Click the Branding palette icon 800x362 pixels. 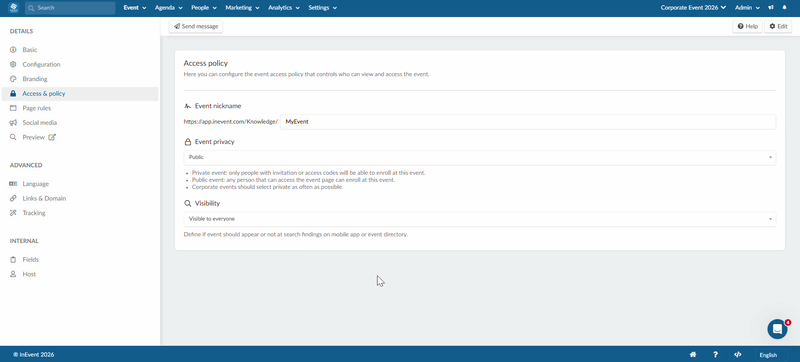tap(13, 79)
